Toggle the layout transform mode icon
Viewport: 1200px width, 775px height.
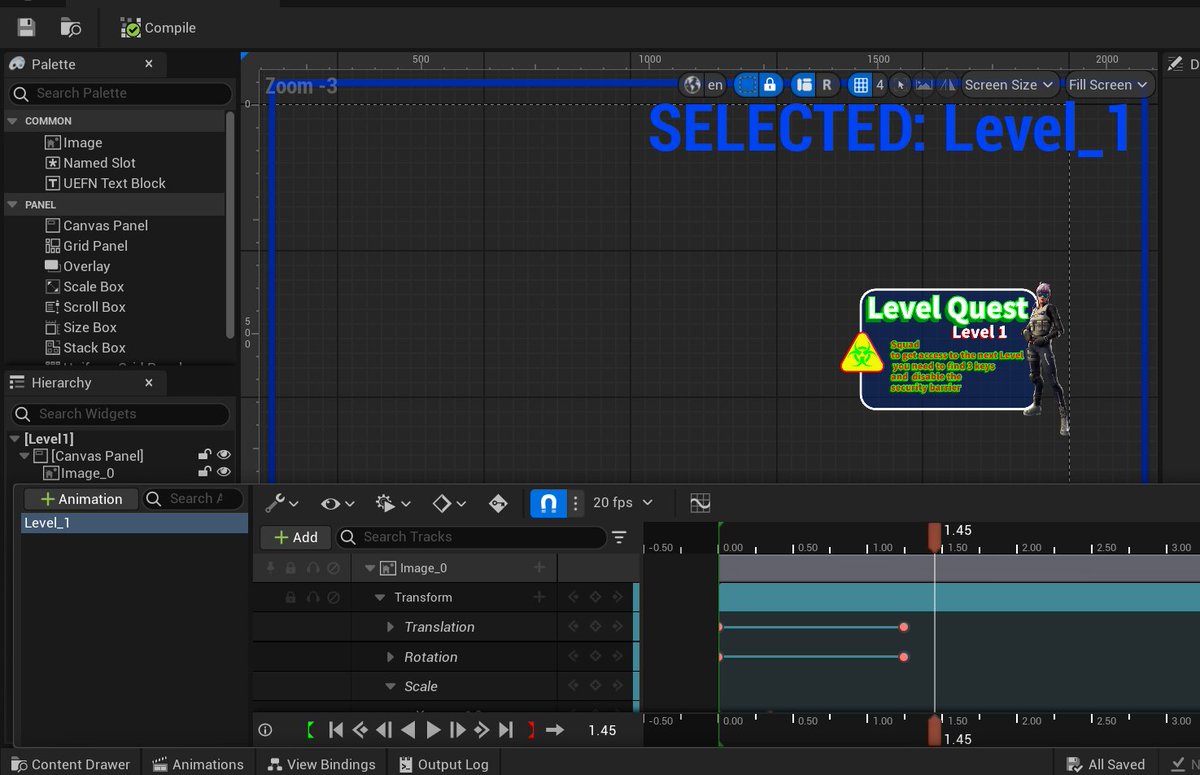(x=803, y=85)
